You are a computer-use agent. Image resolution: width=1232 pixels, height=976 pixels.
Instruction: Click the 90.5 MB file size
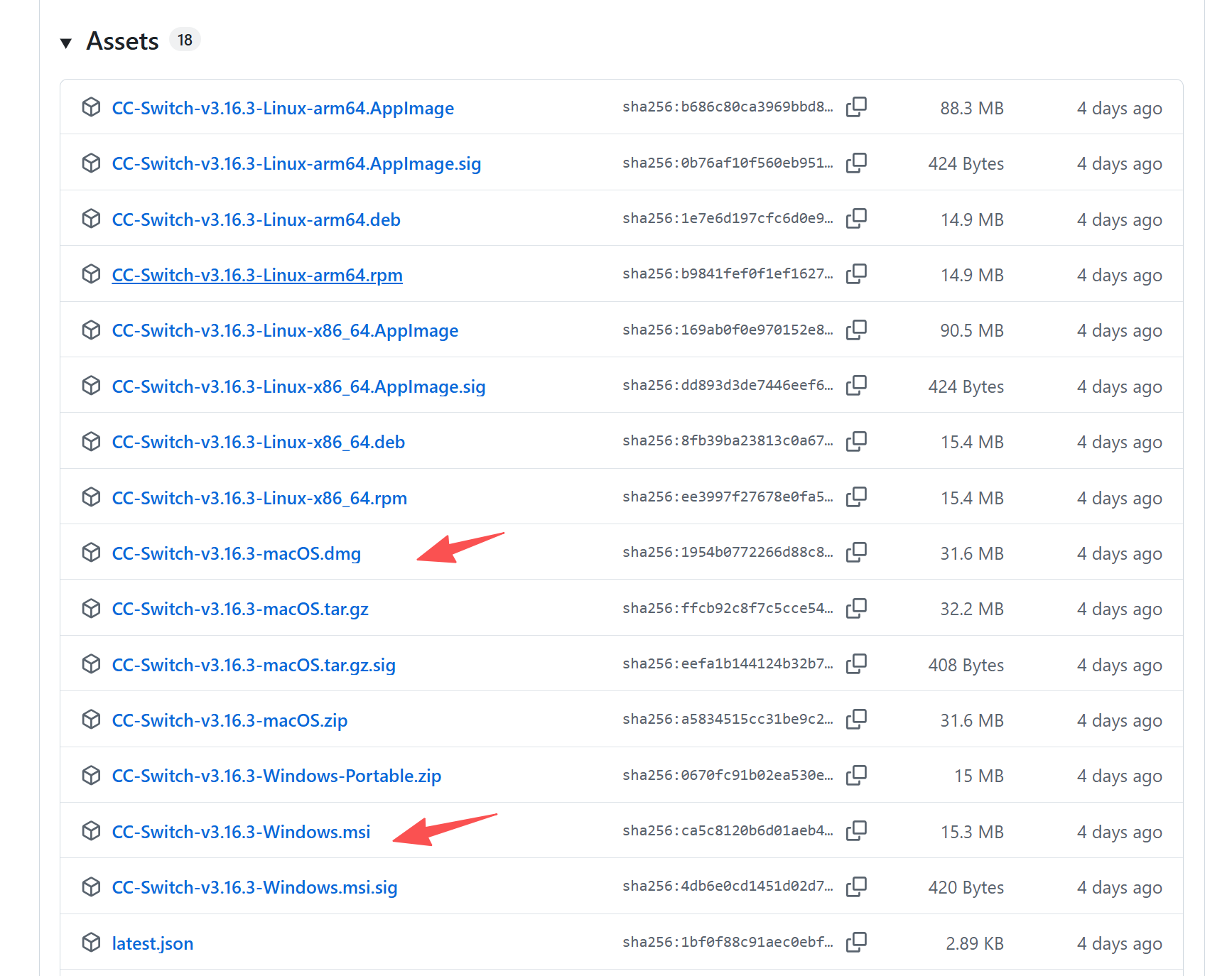pos(971,330)
